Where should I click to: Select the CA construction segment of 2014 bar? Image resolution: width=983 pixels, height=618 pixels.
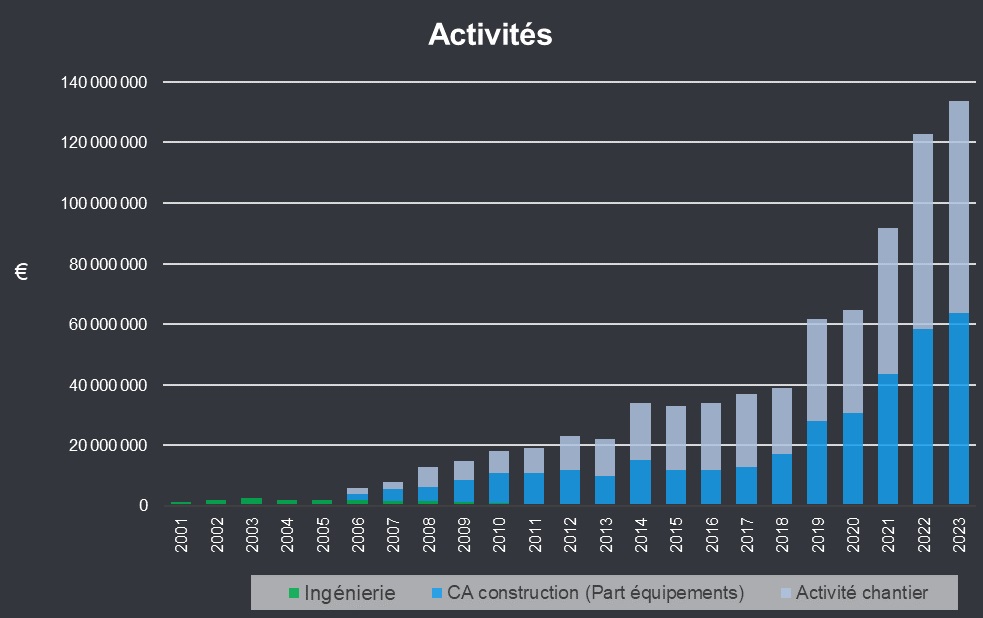641,483
